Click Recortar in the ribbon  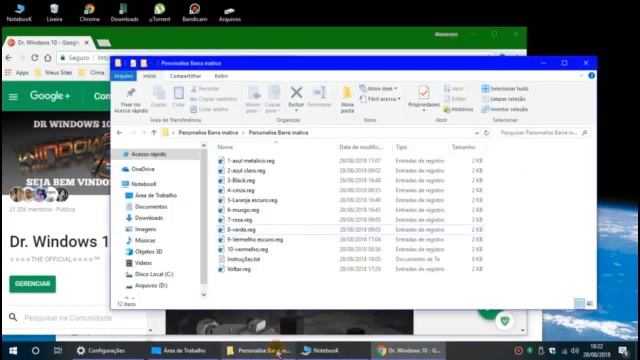coord(205,89)
